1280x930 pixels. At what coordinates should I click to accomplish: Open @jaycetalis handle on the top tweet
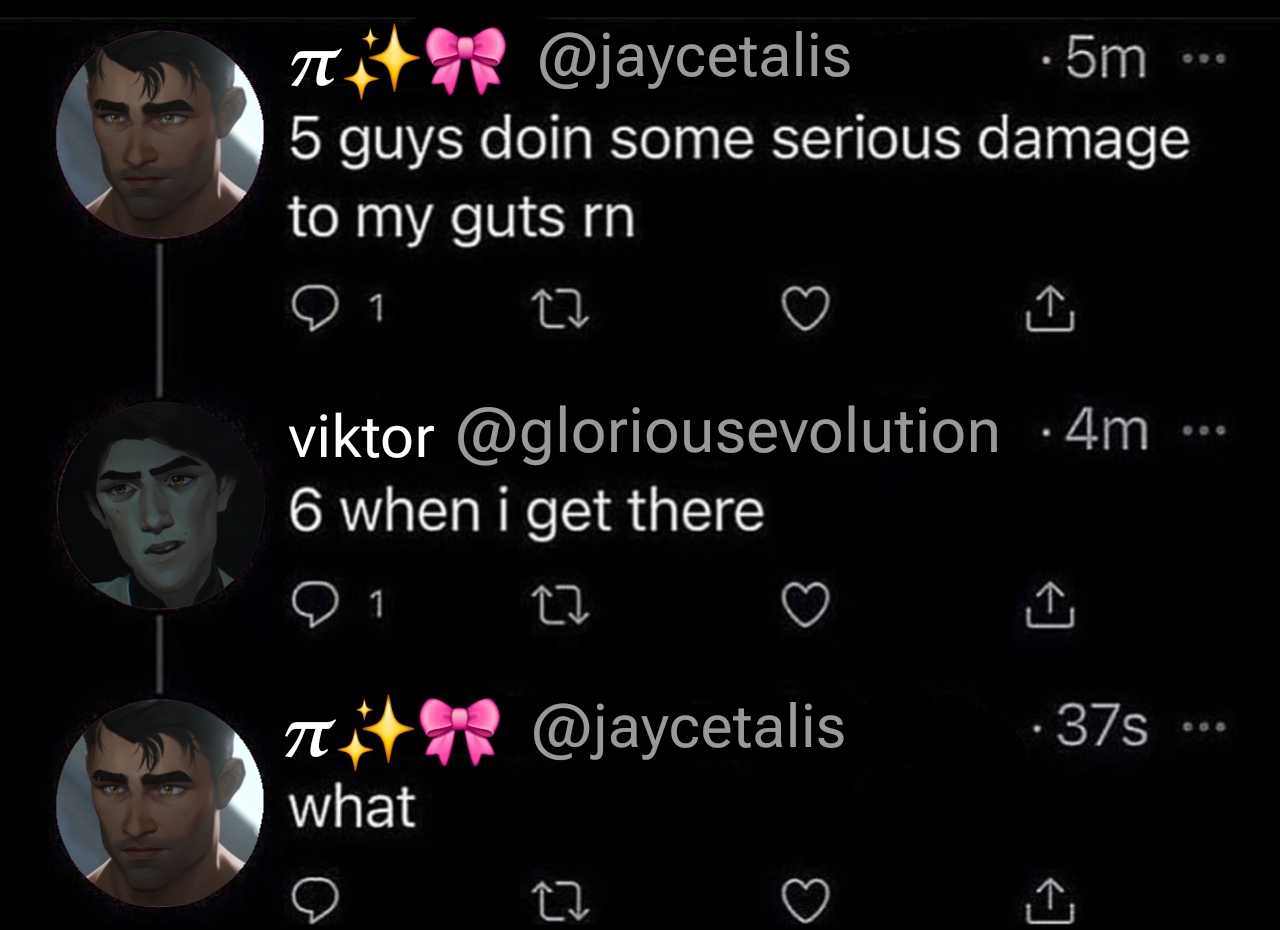pos(694,59)
